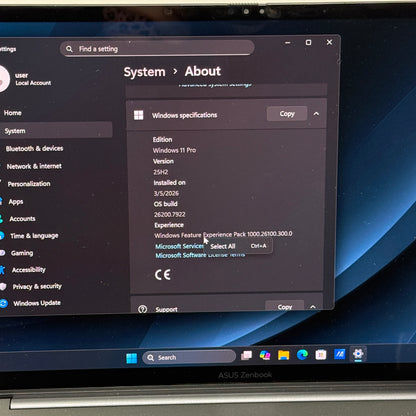Viewport: 416px width, 416px height.
Task: Click the user profile avatar
Action: pyautogui.click(x=4, y=79)
